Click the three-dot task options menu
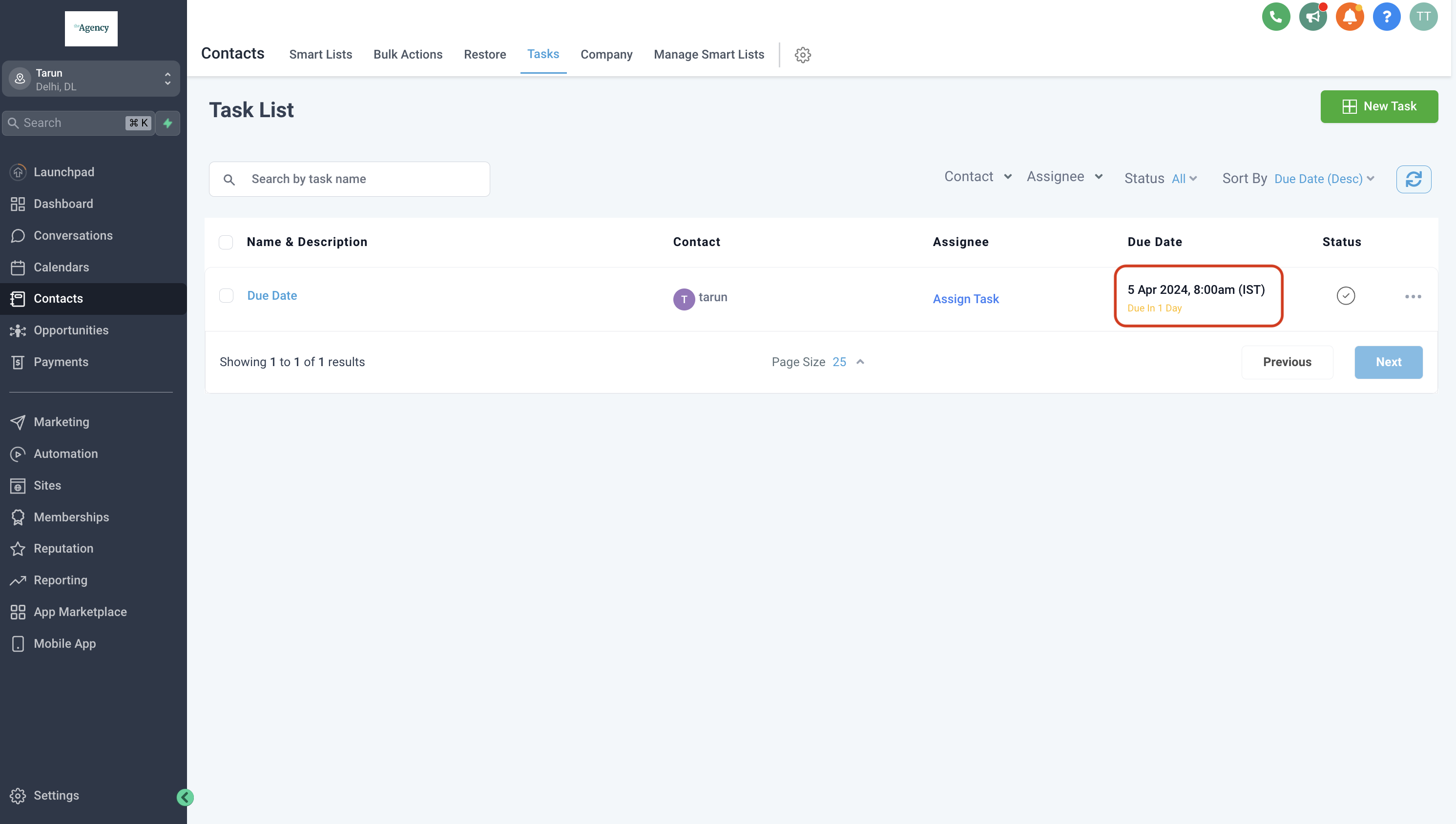This screenshot has height=824, width=1456. click(x=1413, y=296)
